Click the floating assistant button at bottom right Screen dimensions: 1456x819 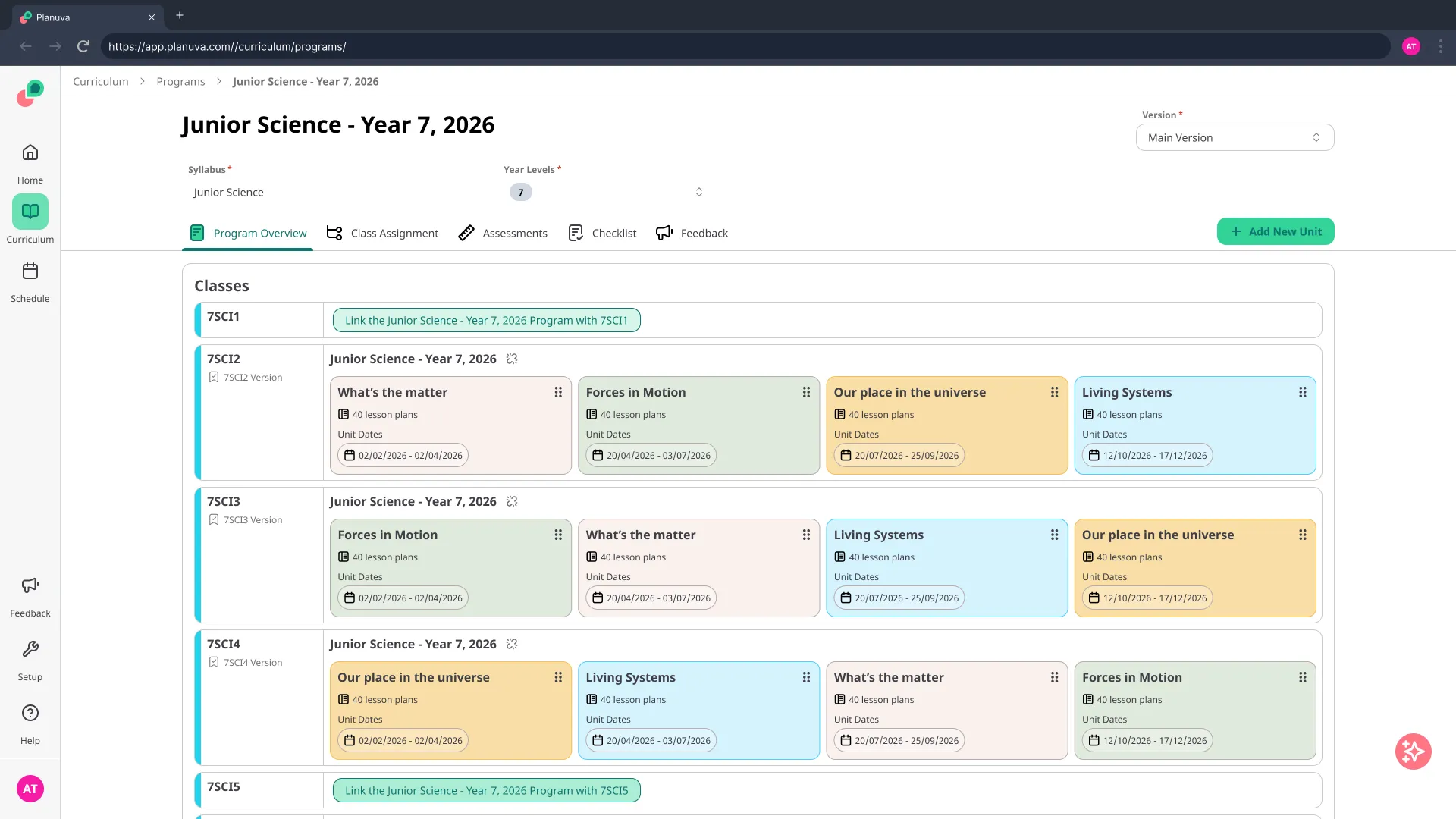click(1412, 752)
